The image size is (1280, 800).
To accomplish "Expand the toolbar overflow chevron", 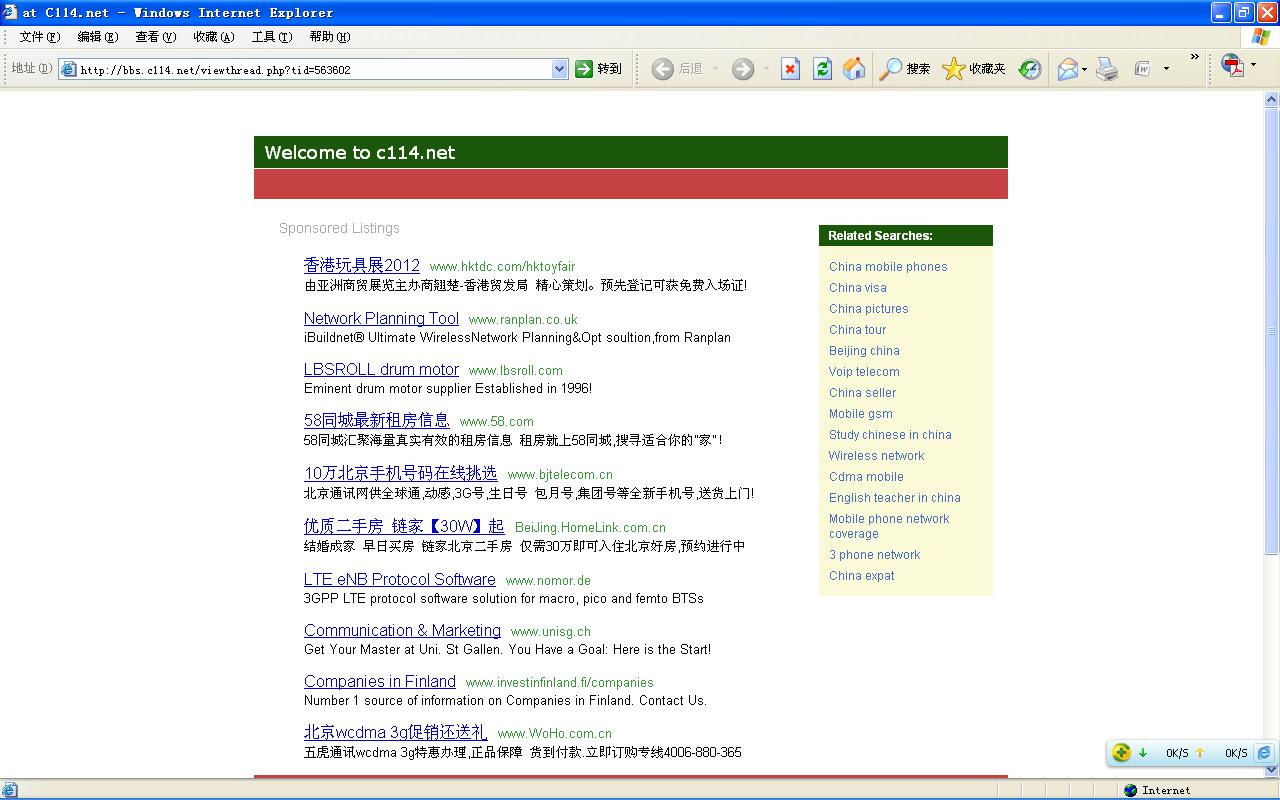I will pyautogui.click(x=1194, y=57).
